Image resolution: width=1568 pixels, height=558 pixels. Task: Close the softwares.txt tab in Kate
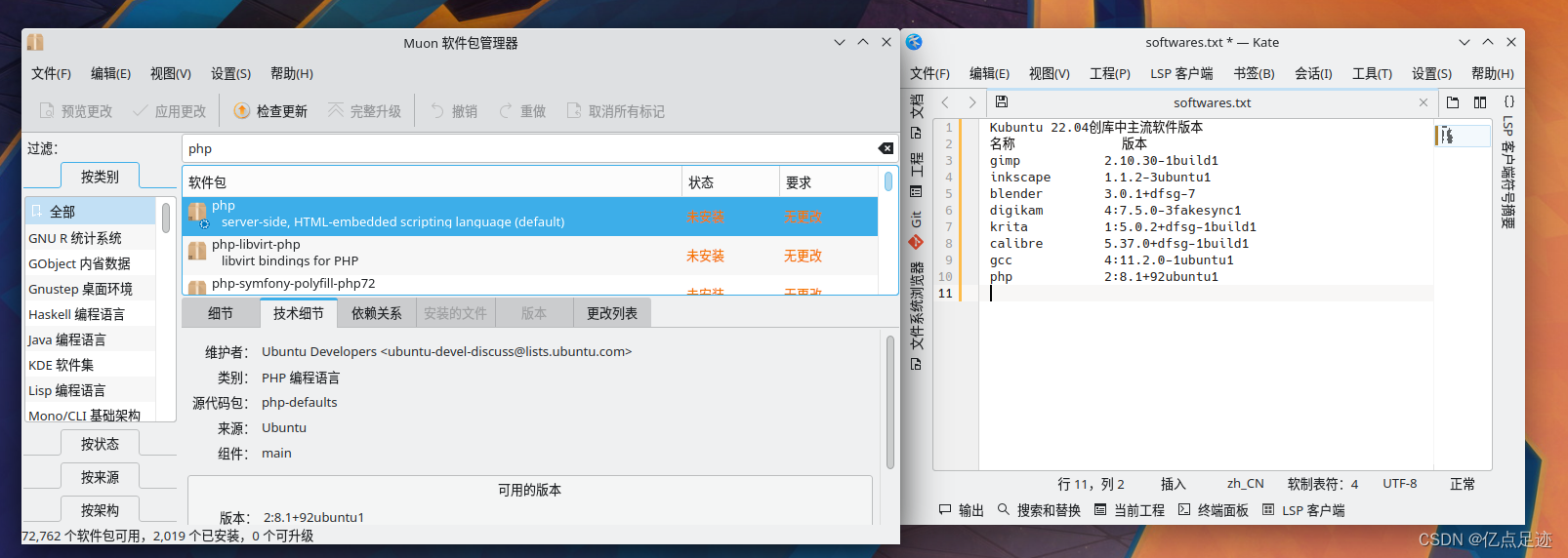click(1423, 102)
